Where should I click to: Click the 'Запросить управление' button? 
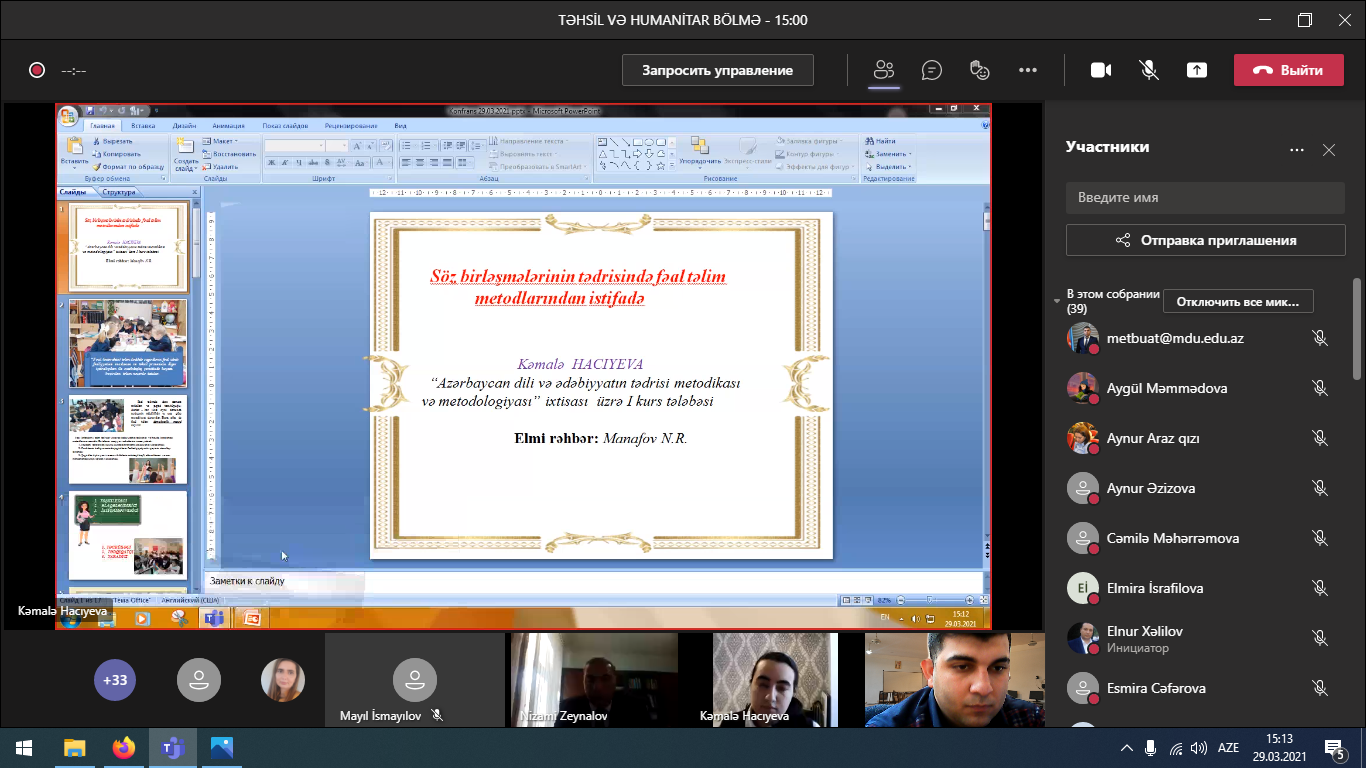tap(717, 70)
